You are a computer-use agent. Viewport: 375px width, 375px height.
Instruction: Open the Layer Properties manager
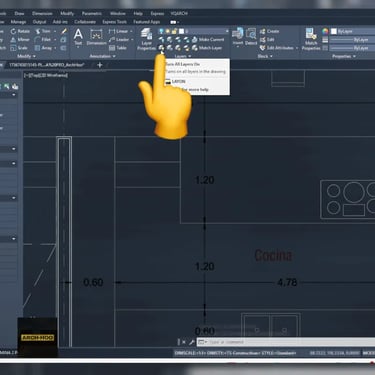(x=146, y=39)
